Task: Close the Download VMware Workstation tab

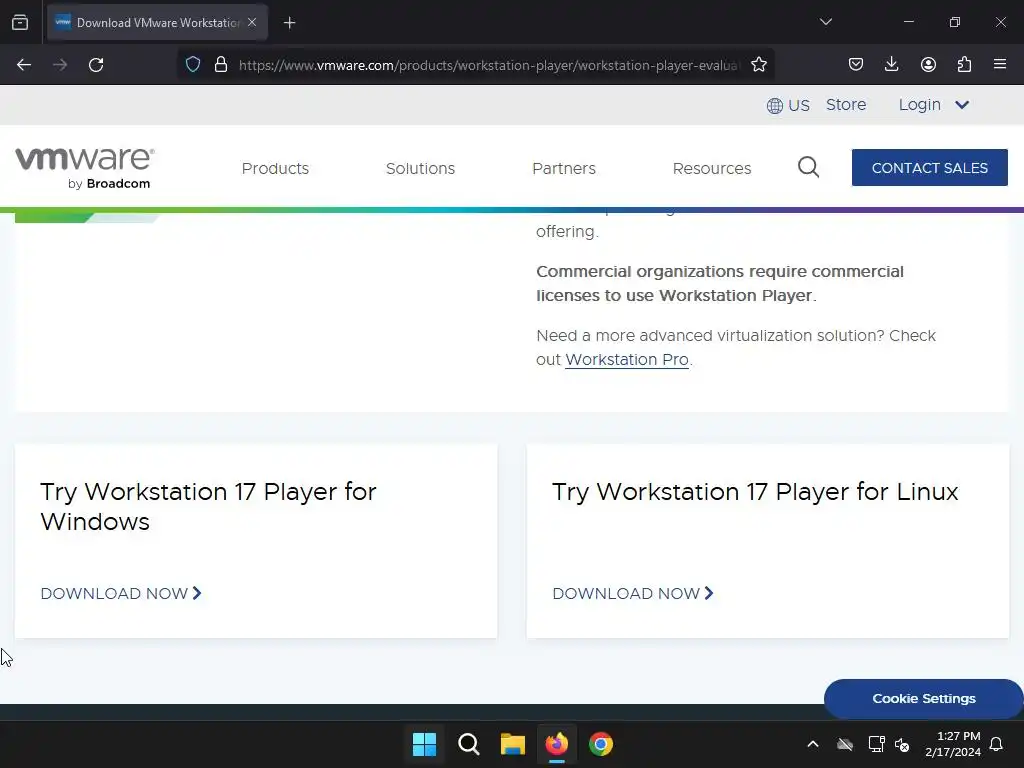Action: 252,22
